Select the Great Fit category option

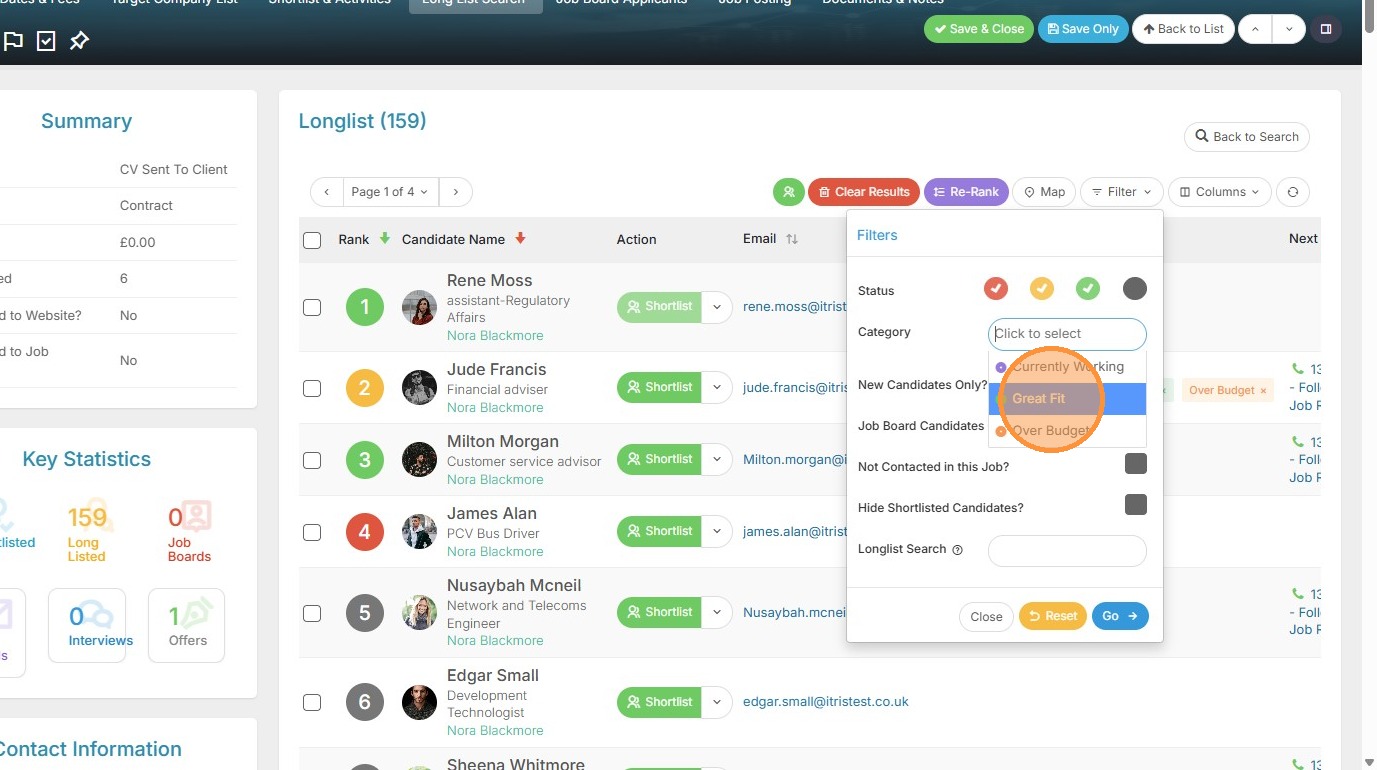click(1067, 399)
